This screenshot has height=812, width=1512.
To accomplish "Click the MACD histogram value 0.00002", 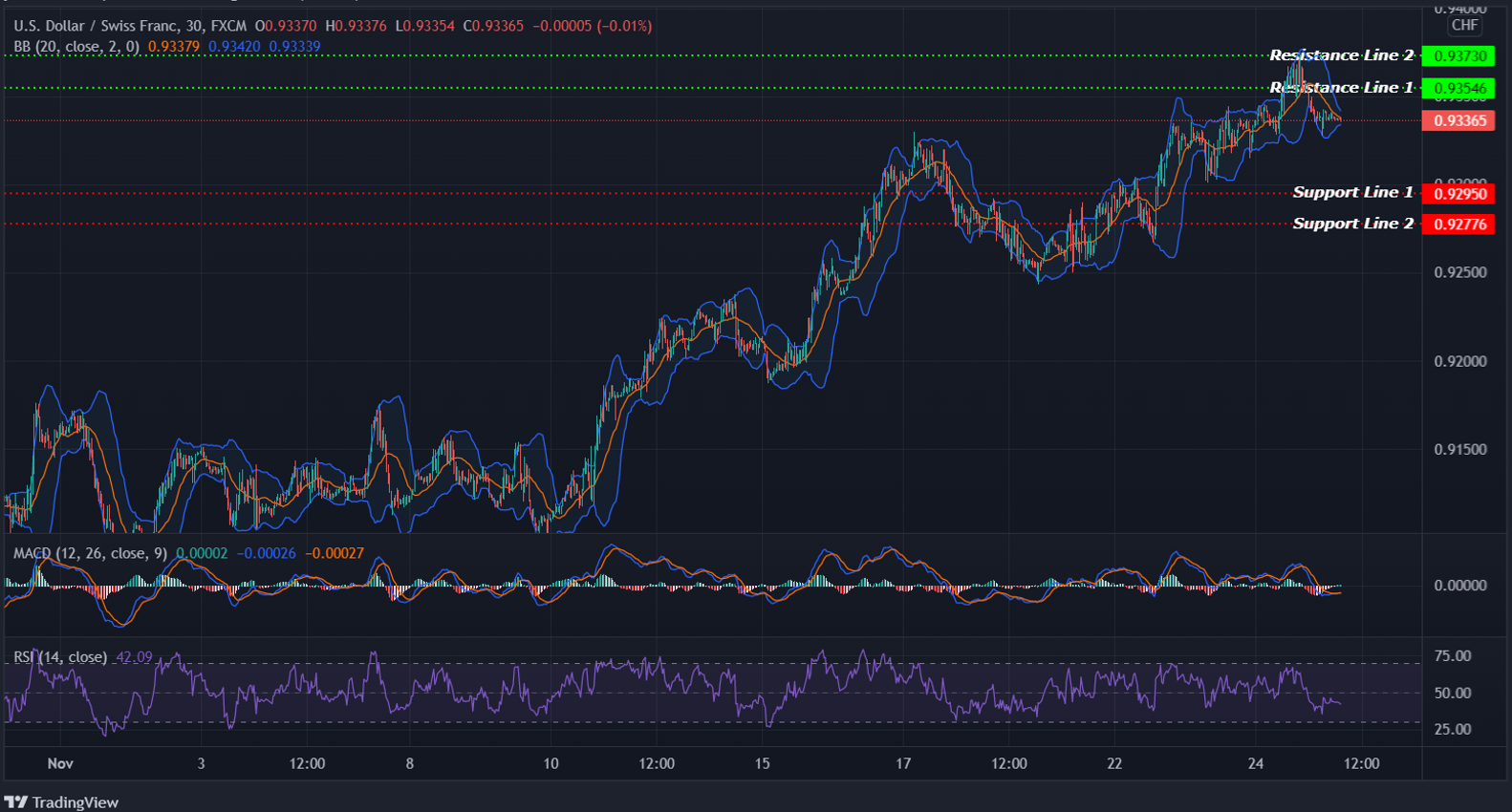I will click(x=202, y=553).
